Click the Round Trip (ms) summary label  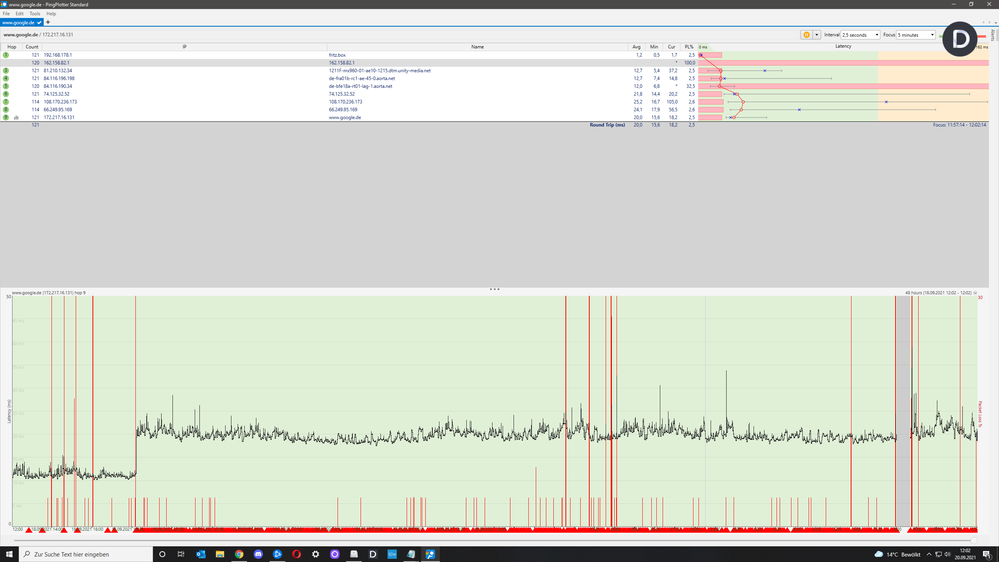click(607, 125)
